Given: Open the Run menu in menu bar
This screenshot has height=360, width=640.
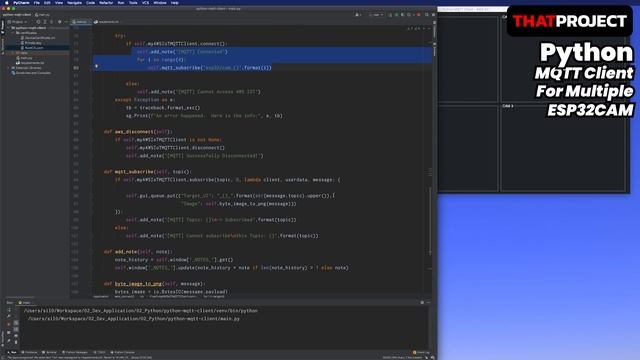Looking at the screenshot, I should pyautogui.click(x=121, y=2).
